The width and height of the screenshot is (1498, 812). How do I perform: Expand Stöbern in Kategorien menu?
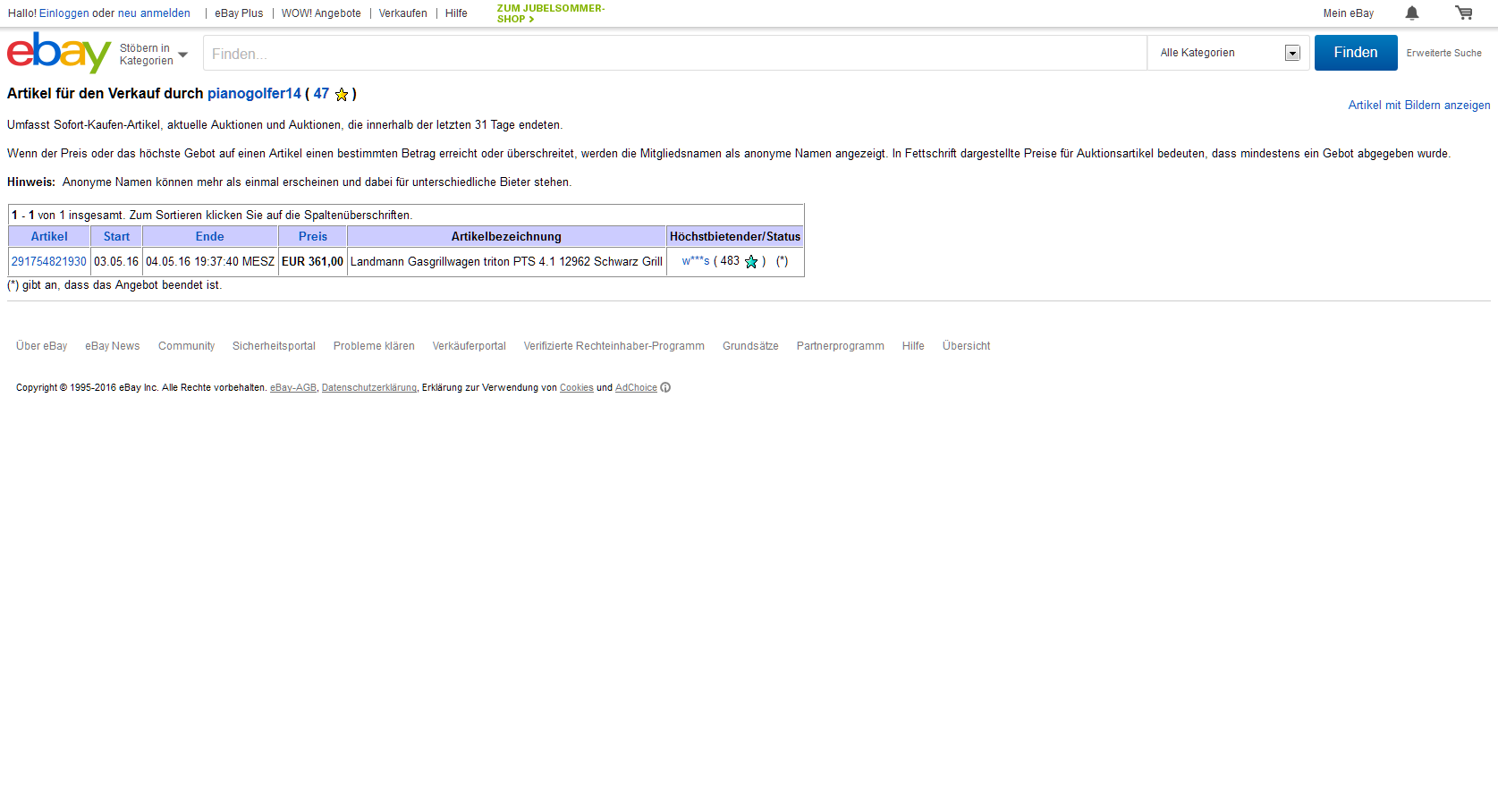(154, 55)
